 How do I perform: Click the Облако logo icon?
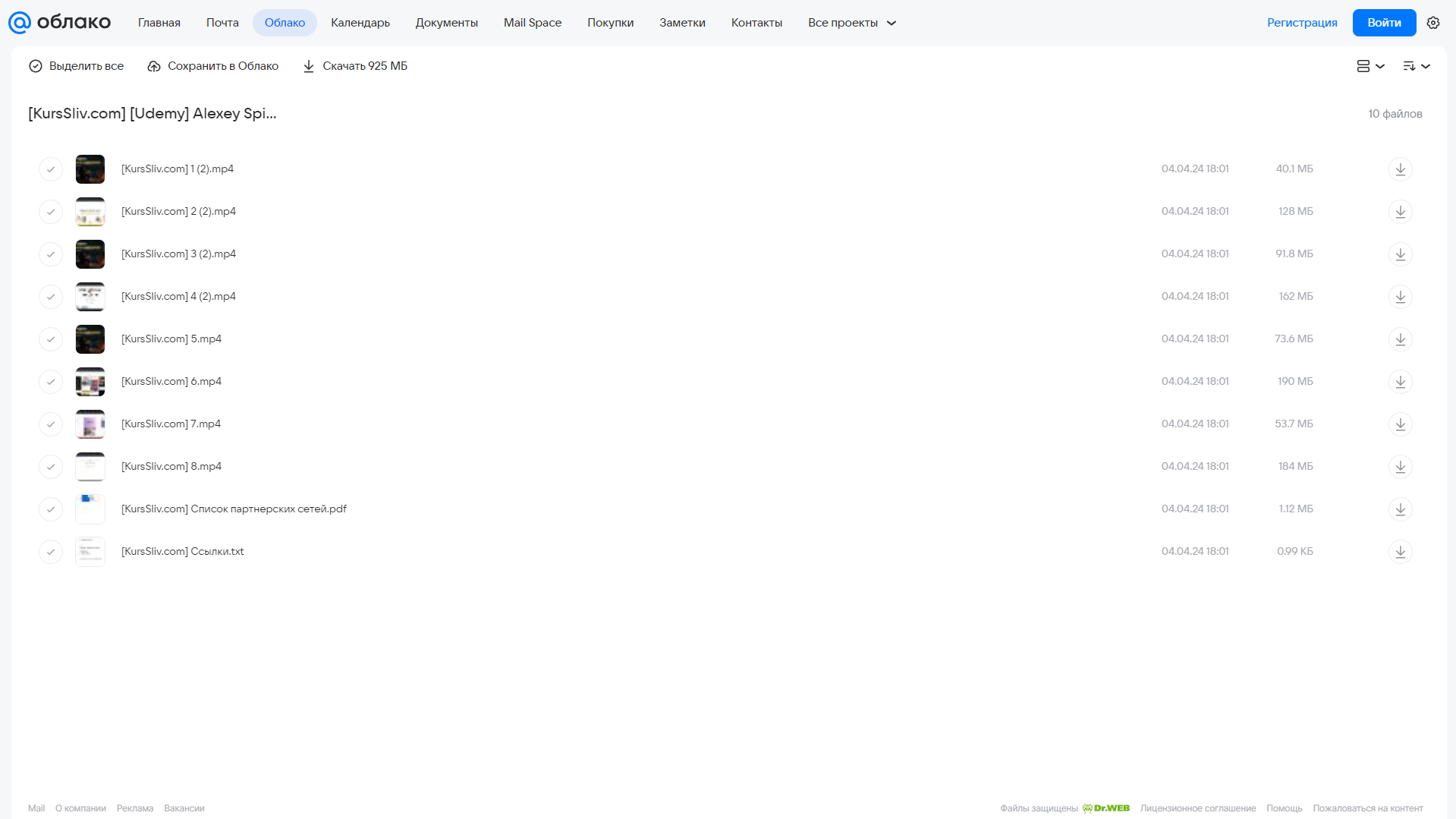click(x=20, y=23)
